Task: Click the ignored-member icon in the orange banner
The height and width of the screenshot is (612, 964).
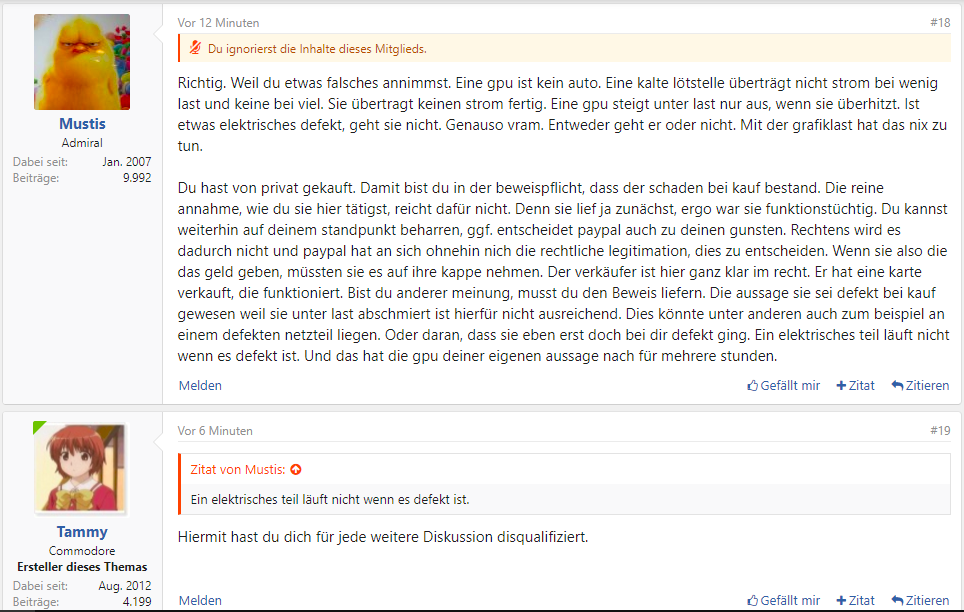Action: tap(196, 48)
